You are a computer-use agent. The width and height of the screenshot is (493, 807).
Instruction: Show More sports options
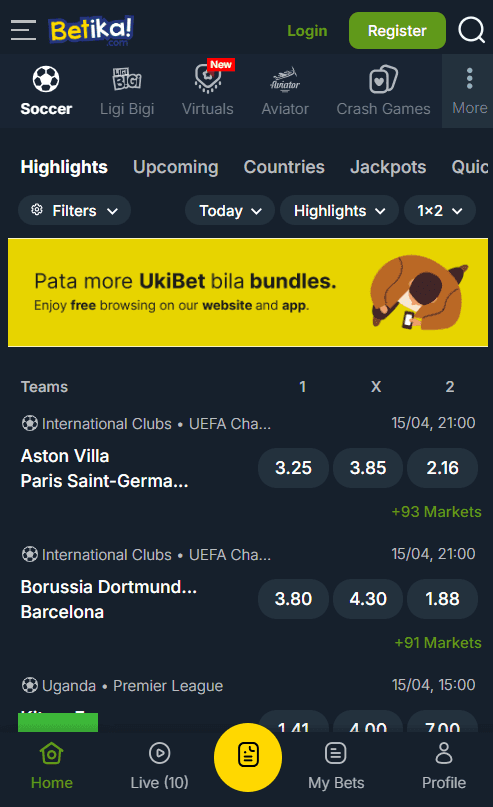(469, 91)
